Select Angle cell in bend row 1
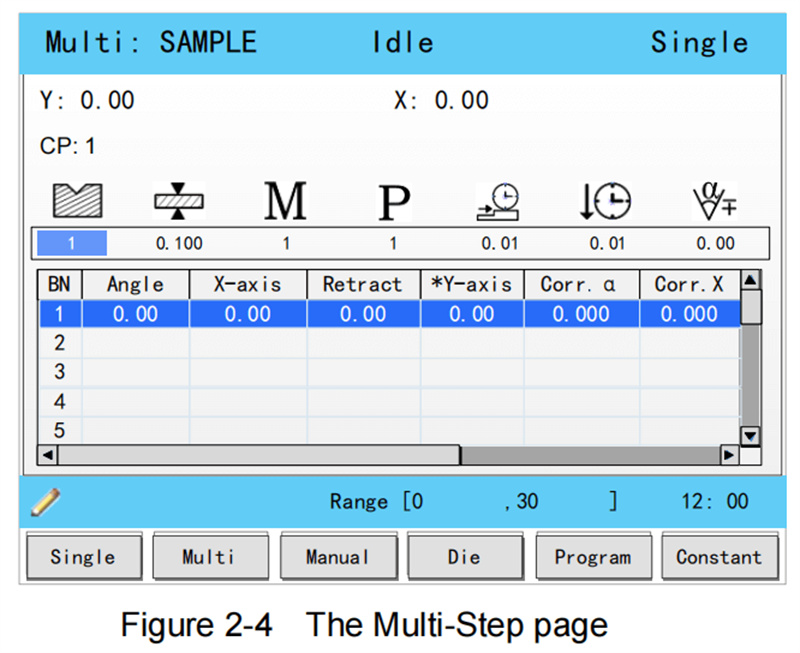This screenshot has width=800, height=653. 136,314
